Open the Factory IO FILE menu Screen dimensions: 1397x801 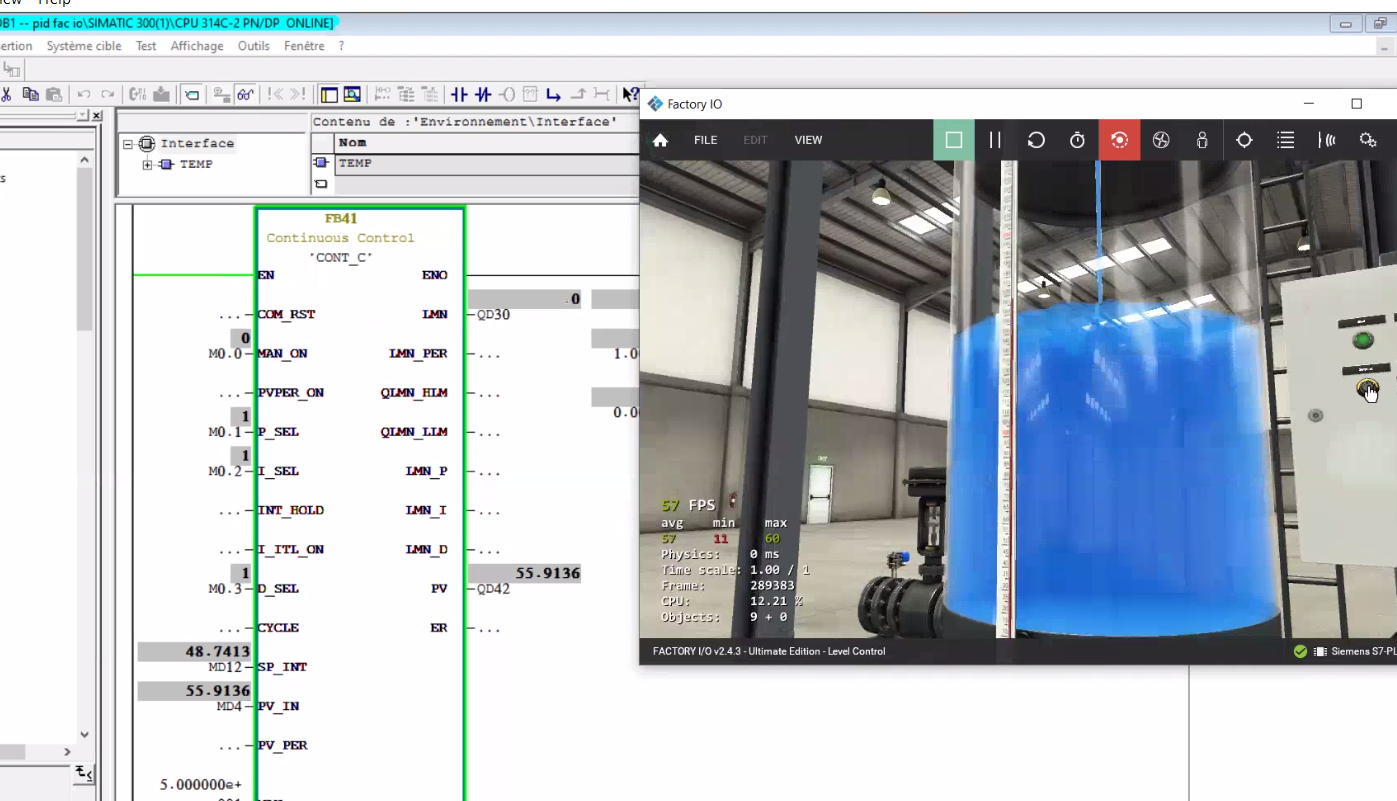[705, 140]
